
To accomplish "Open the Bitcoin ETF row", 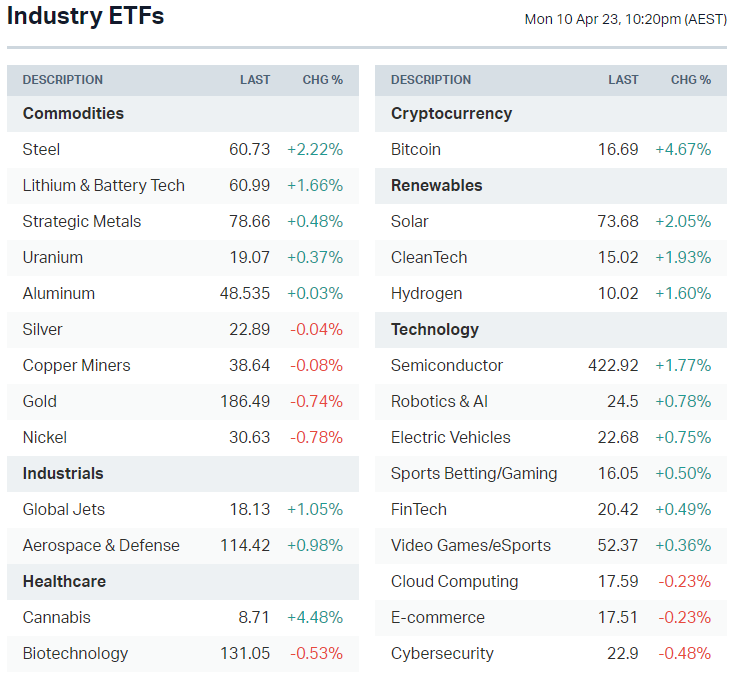I will pyautogui.click(x=415, y=149).
